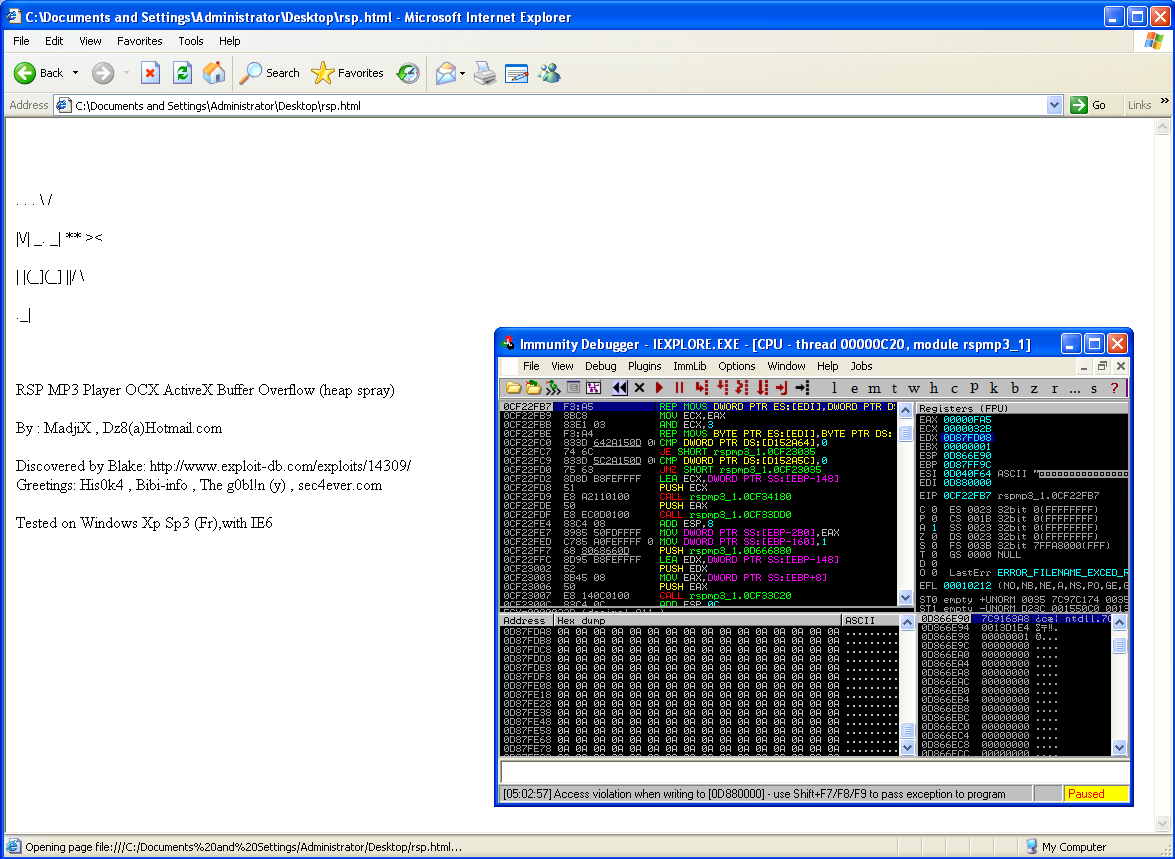Expand the Forward button dropdown arrow
This screenshot has height=859, width=1175.
coord(126,73)
